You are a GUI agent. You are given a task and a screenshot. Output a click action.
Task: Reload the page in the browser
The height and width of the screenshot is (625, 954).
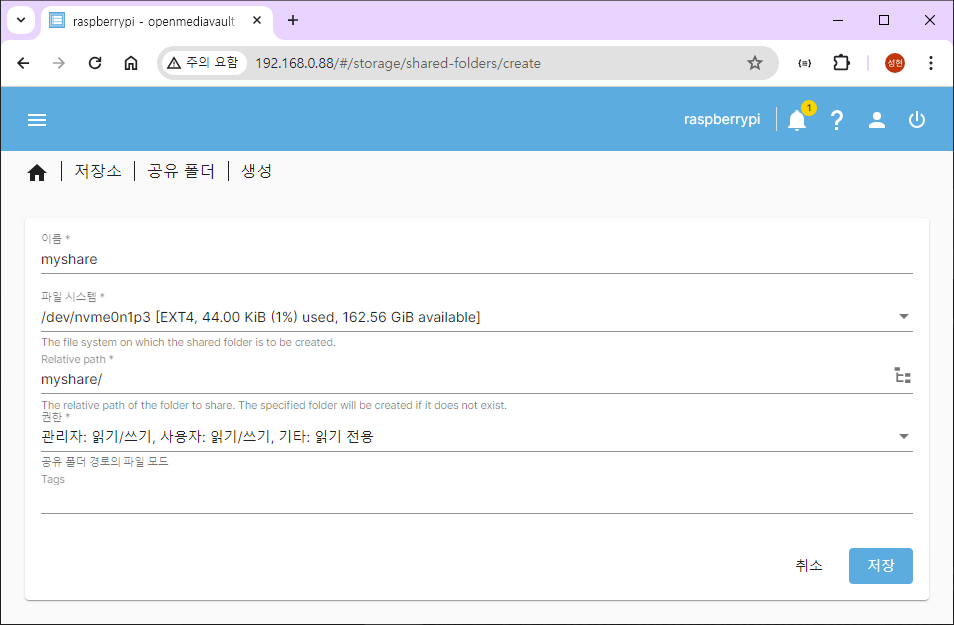95,63
